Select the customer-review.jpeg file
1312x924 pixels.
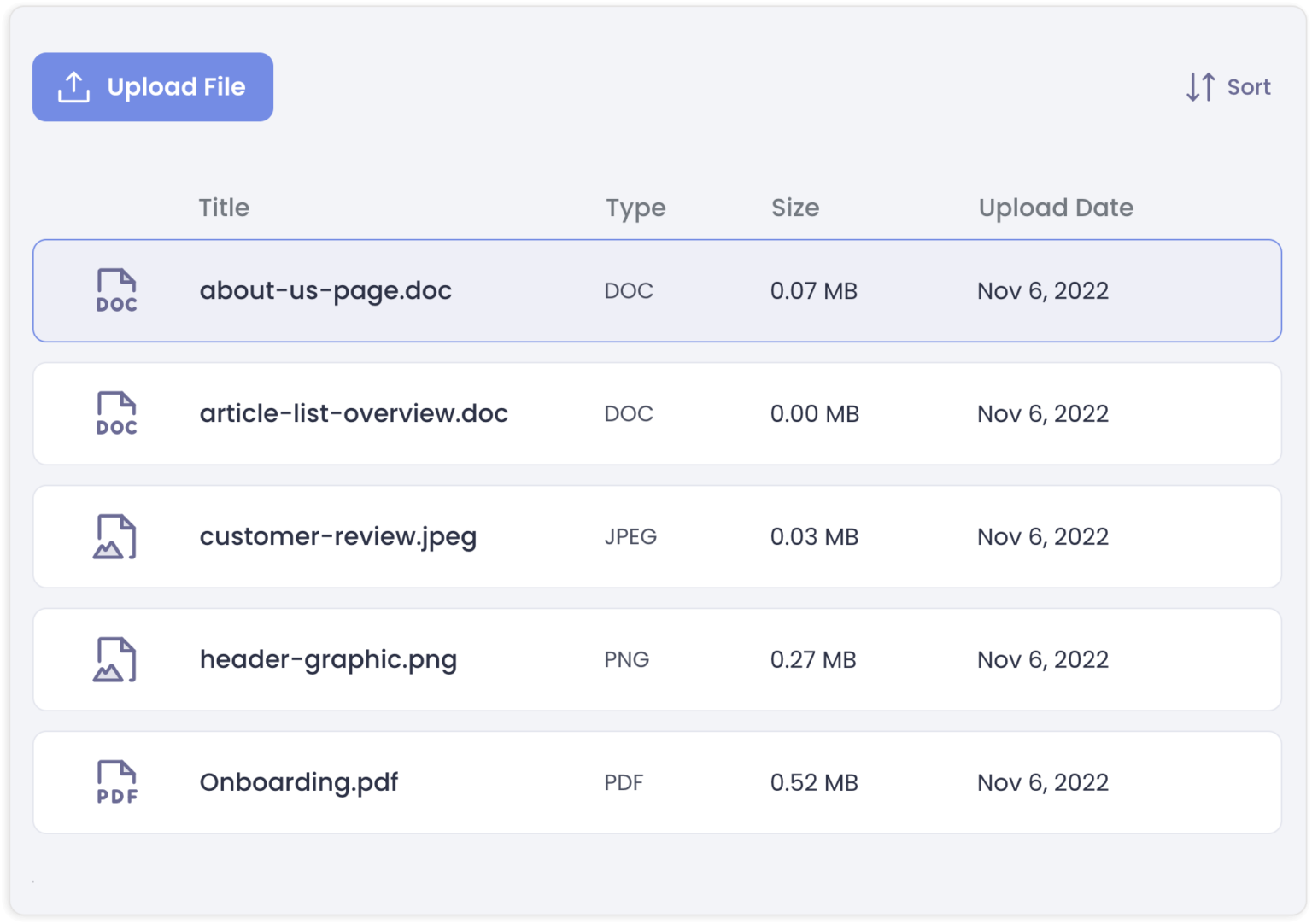coord(338,536)
